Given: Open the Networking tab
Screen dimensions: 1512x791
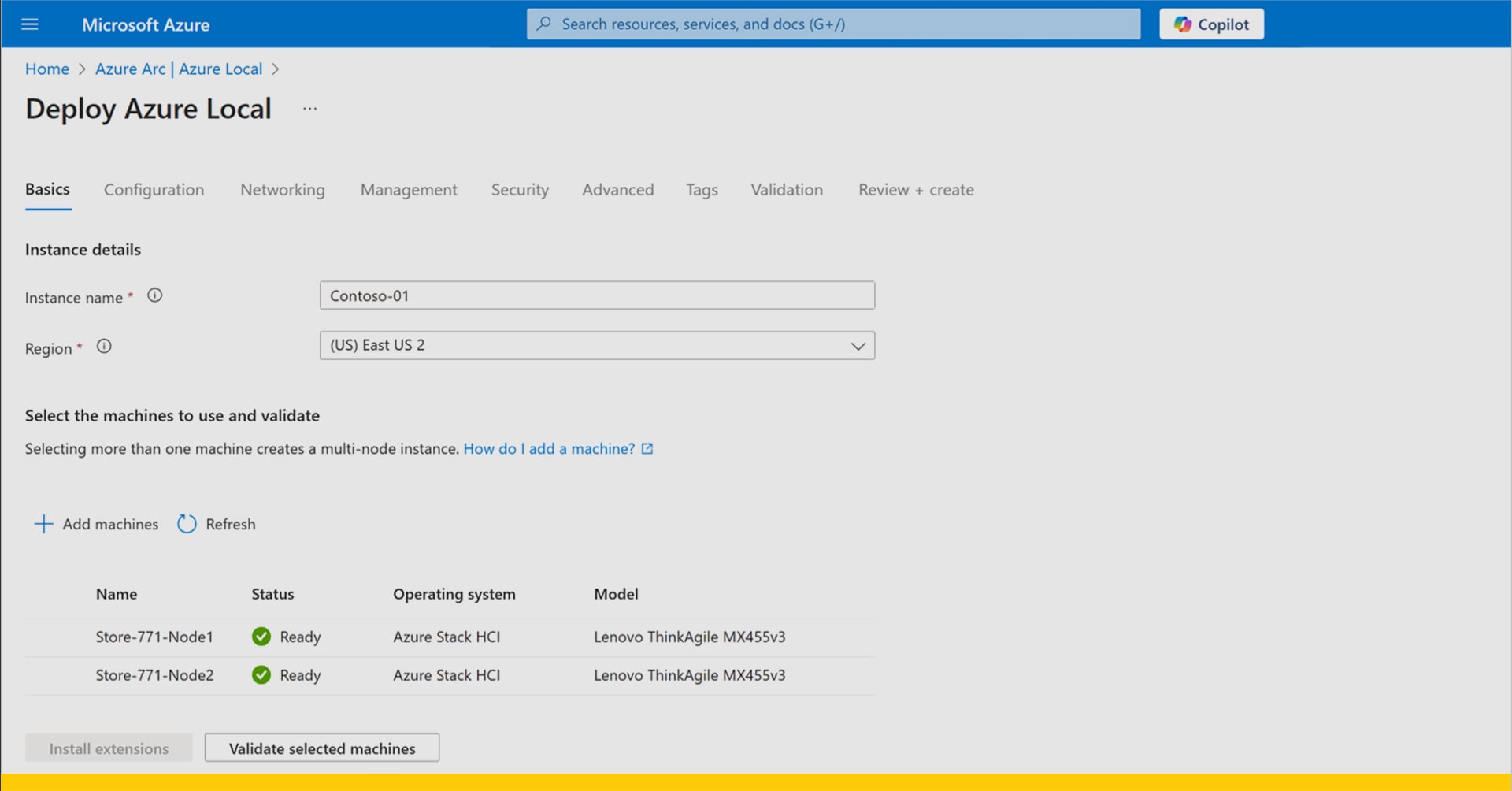Looking at the screenshot, I should click(283, 190).
